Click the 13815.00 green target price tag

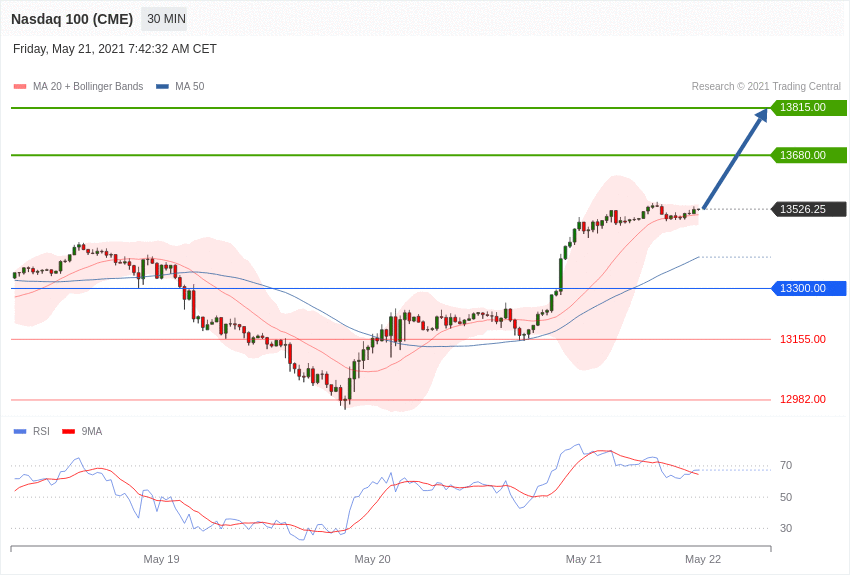pos(808,107)
